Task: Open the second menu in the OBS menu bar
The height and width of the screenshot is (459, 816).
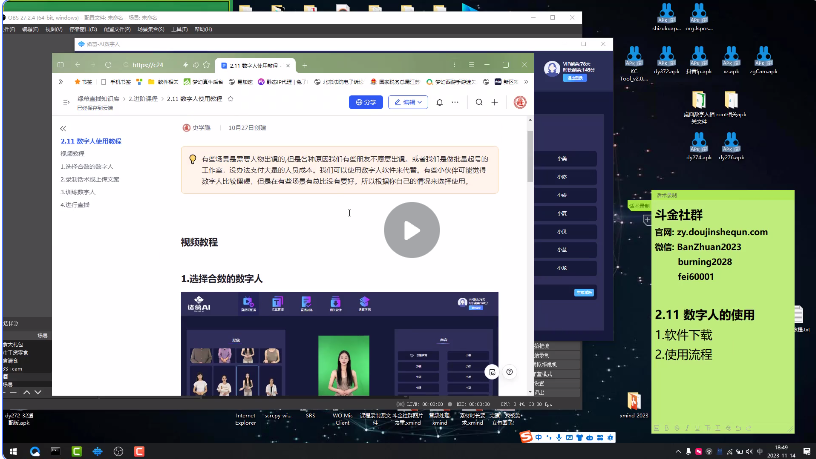Action: 30,30
